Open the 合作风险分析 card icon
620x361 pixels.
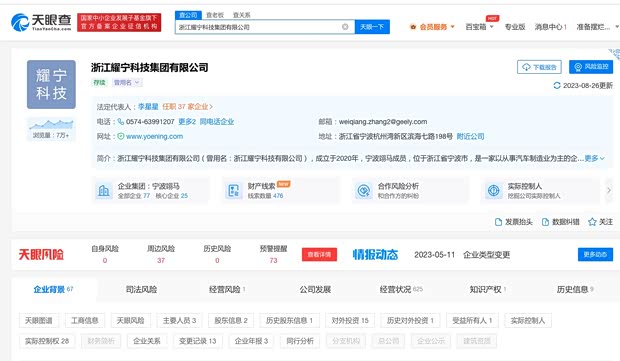pos(364,191)
